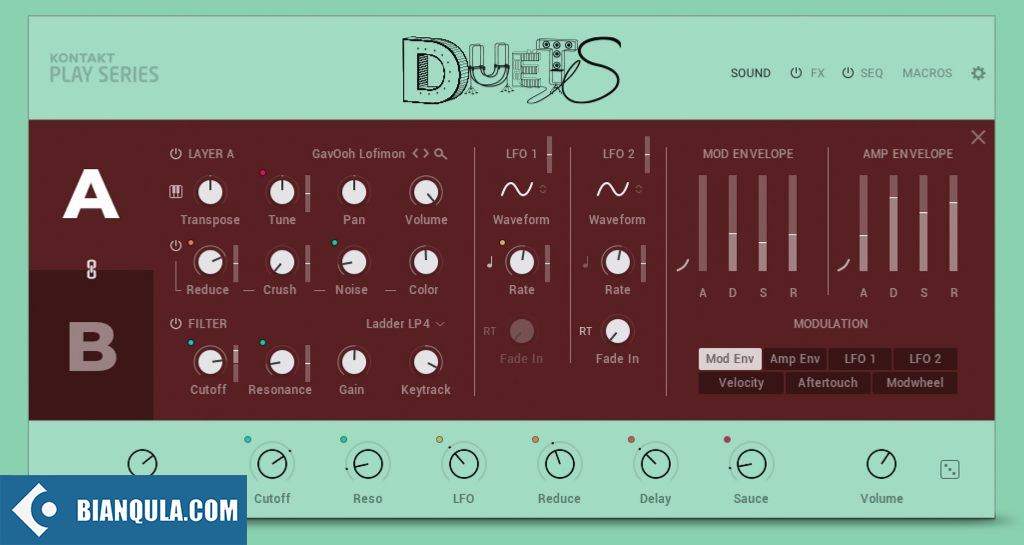Toggle LFO 1 tempo sync note icon
This screenshot has width=1024, height=545.
(x=489, y=262)
